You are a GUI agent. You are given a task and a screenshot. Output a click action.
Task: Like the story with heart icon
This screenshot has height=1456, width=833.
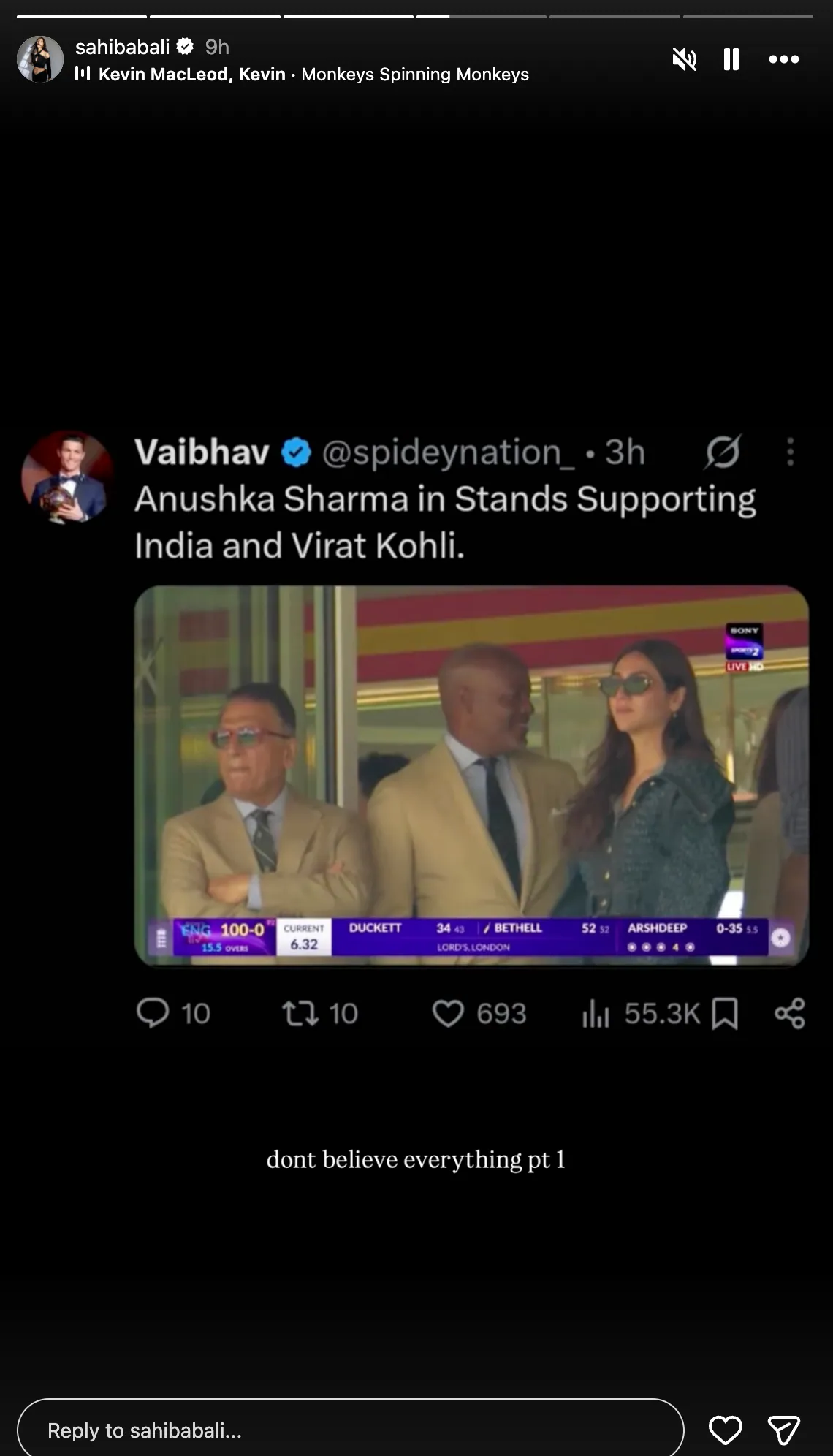pyautogui.click(x=725, y=1430)
